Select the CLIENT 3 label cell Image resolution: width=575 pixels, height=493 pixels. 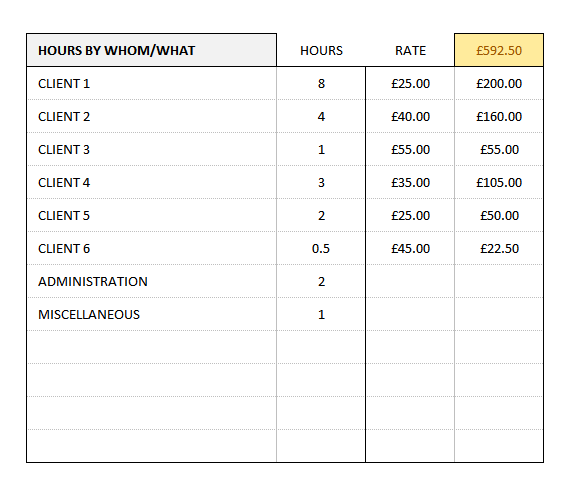pos(151,149)
